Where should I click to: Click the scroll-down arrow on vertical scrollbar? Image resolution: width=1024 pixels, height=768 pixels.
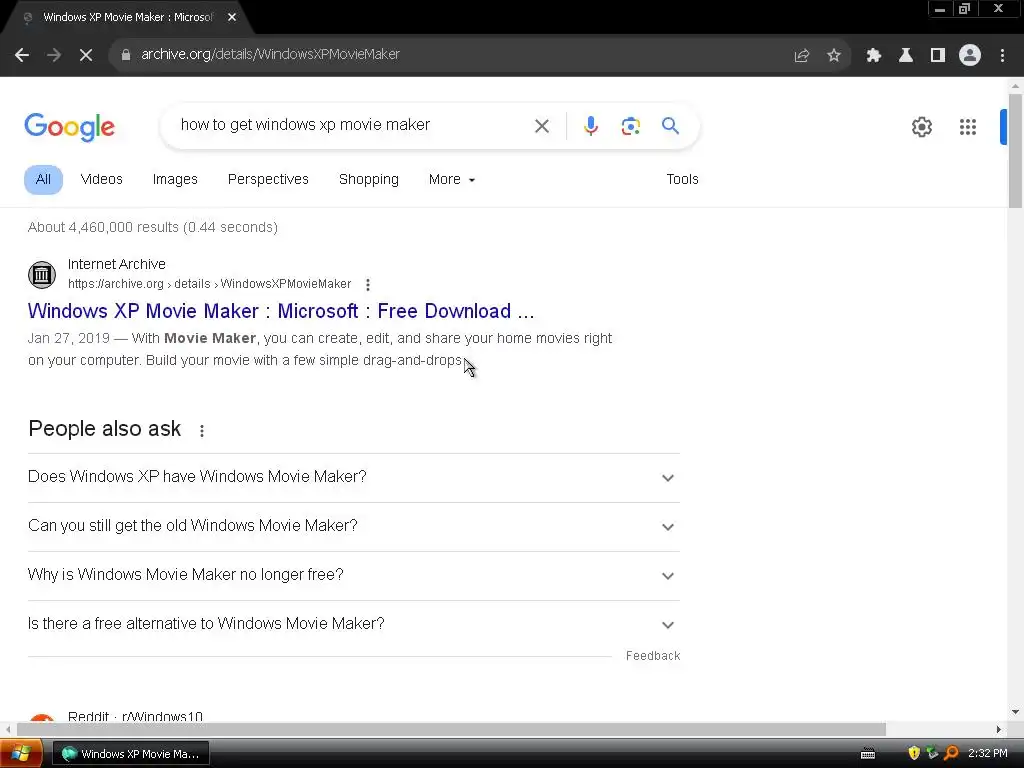[1015, 712]
